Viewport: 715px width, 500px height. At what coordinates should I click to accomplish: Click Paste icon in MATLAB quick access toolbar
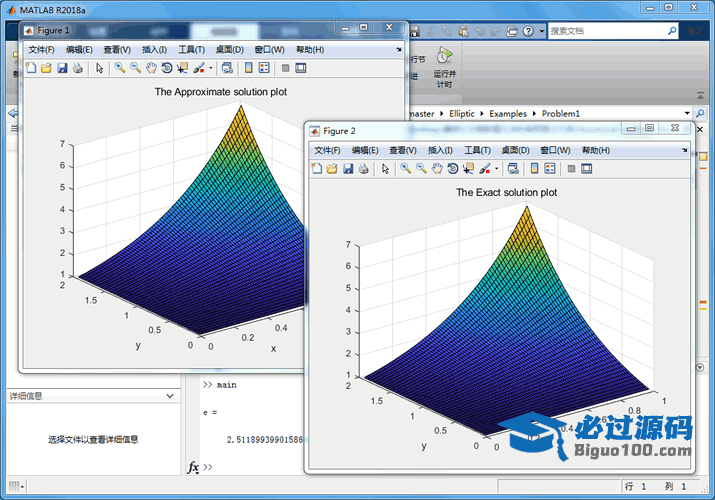point(463,31)
